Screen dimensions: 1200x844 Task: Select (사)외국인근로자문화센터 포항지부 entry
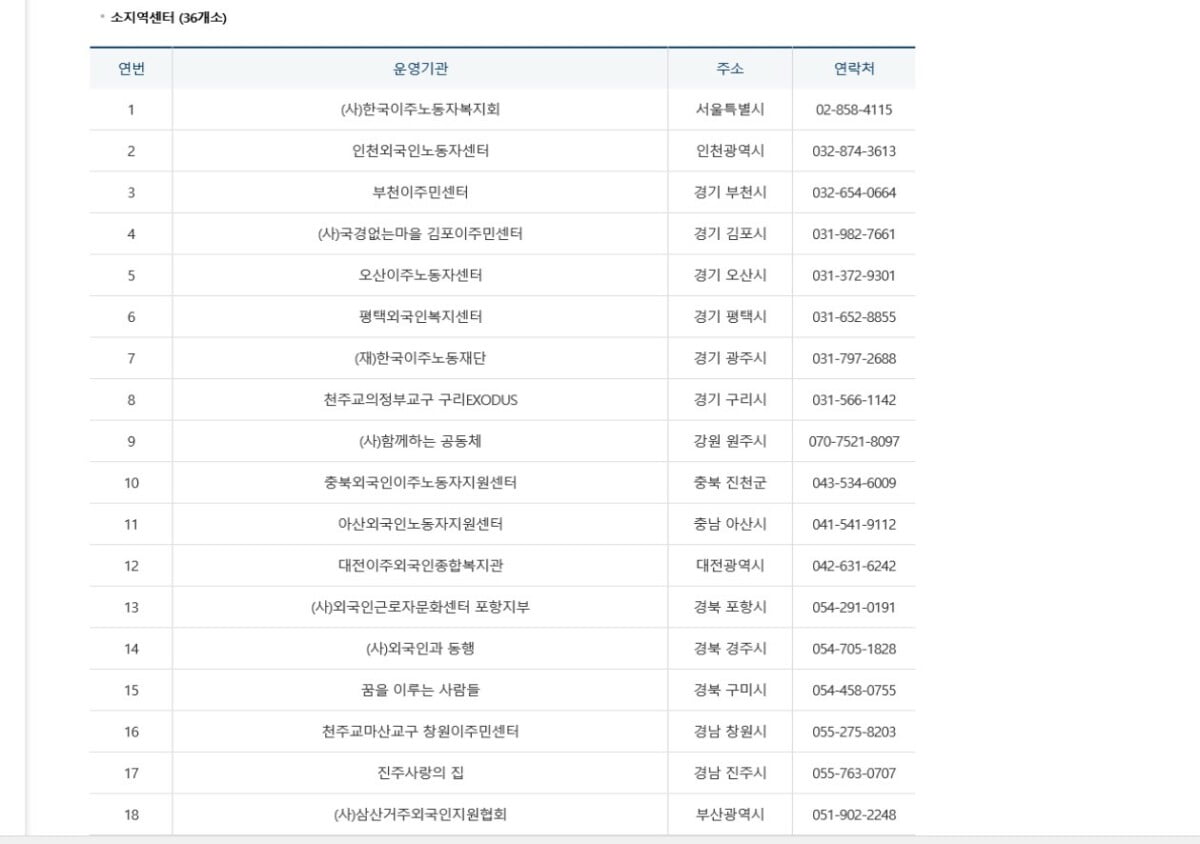coord(420,607)
